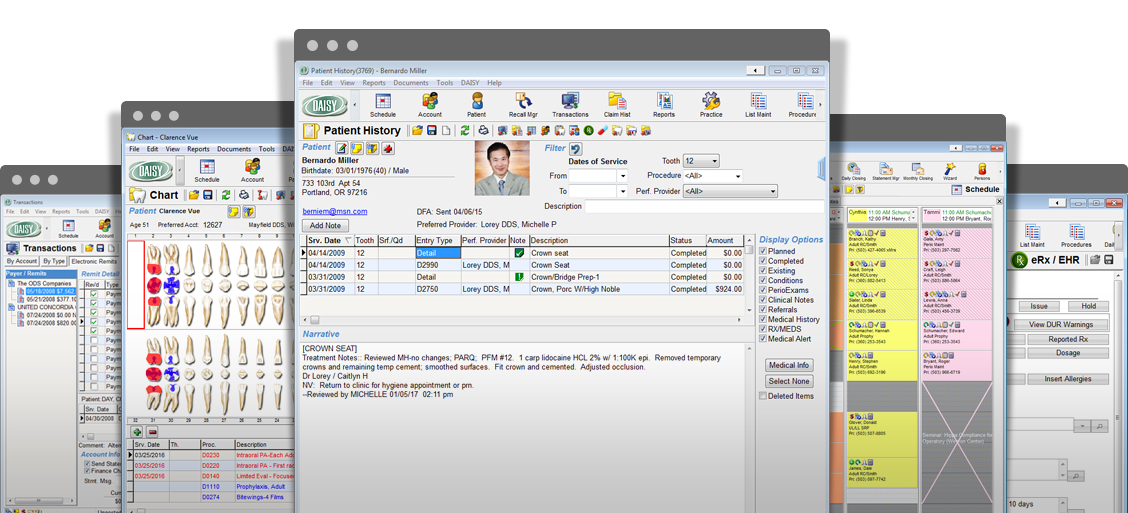Image resolution: width=1128 pixels, height=513 pixels.
Task: Open yellow sticky note icon beside Patient
Action: click(356, 148)
